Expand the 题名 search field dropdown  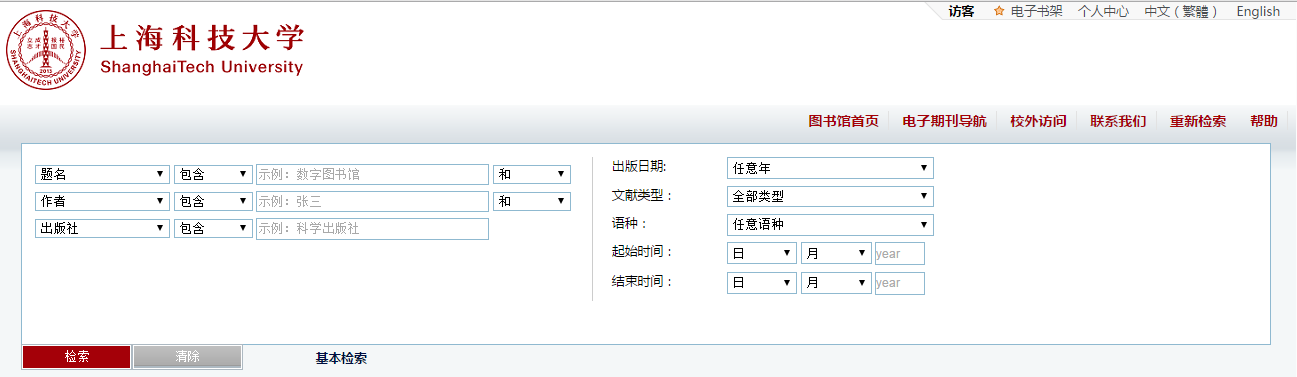(x=102, y=174)
